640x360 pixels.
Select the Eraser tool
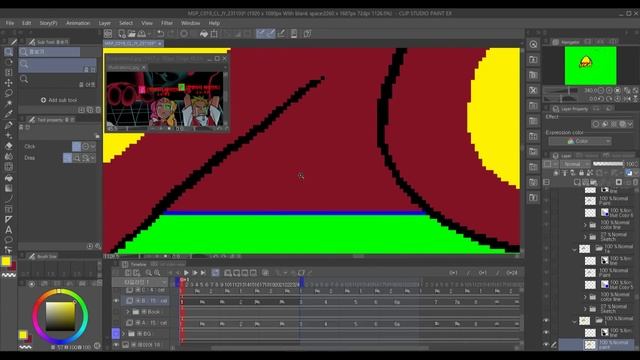(x=8, y=146)
